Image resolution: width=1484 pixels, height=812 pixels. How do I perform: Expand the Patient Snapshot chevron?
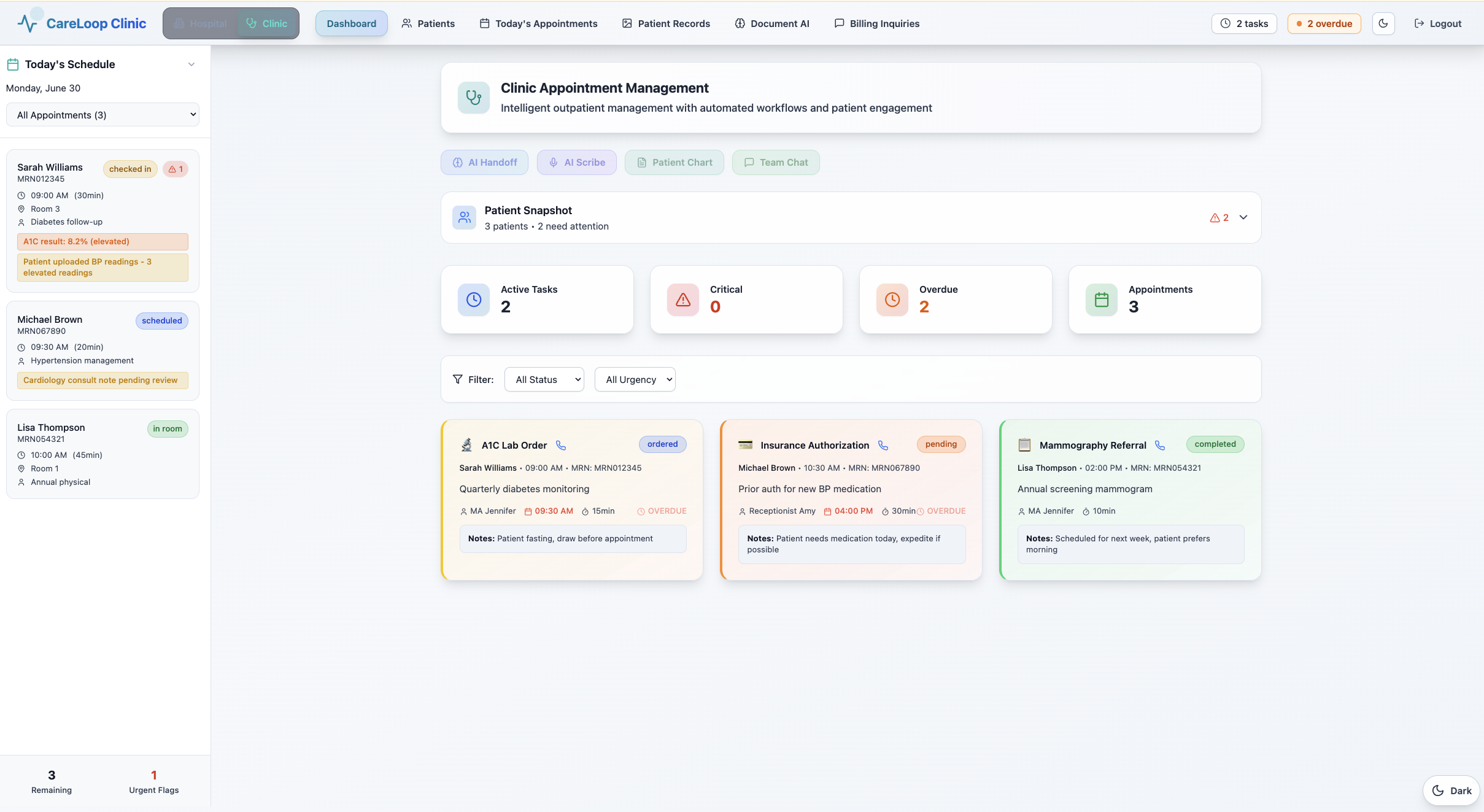click(x=1243, y=217)
